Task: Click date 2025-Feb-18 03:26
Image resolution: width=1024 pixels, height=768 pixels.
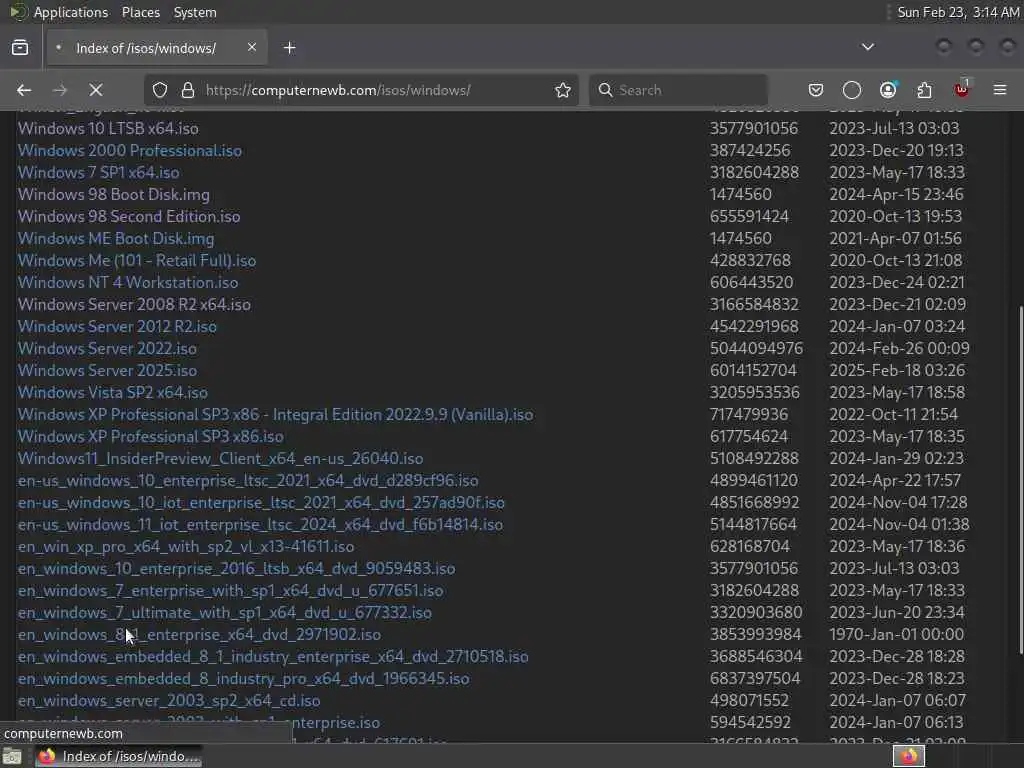Action: click(x=897, y=371)
